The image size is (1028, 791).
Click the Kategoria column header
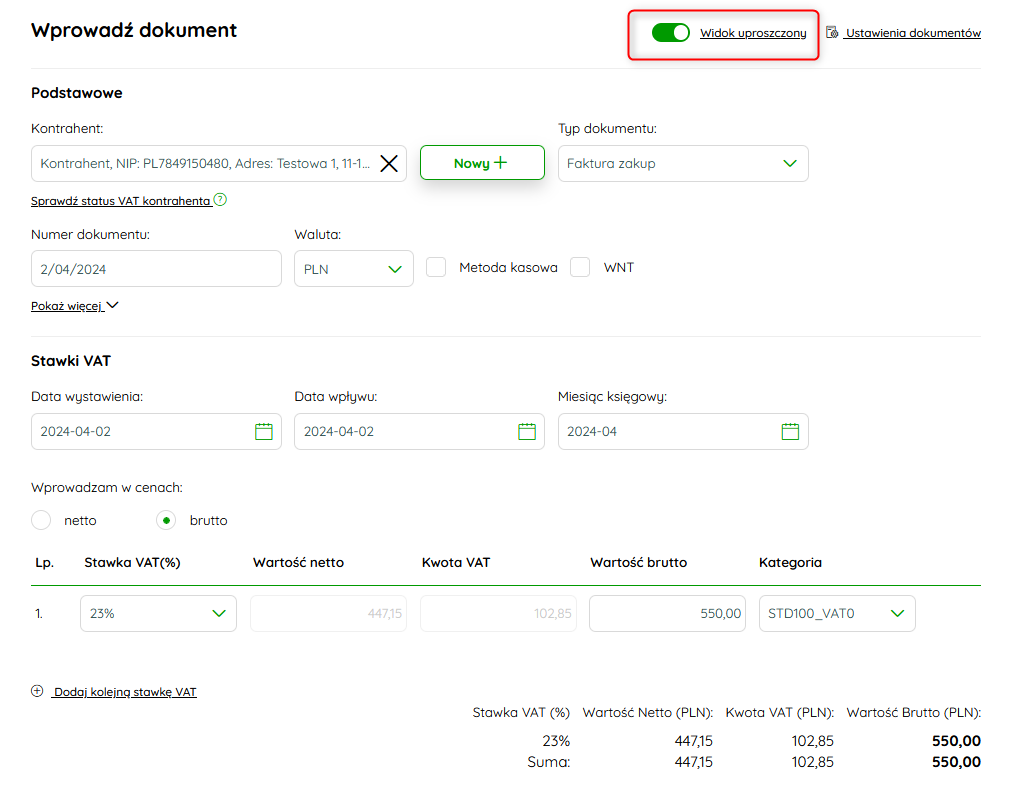(790, 562)
